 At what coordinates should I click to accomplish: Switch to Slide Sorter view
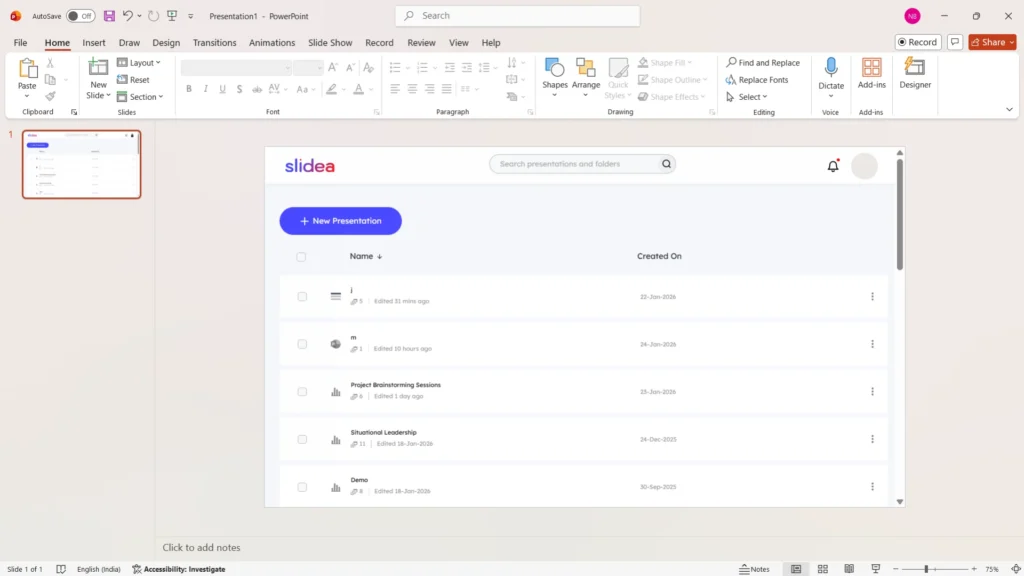click(x=822, y=569)
